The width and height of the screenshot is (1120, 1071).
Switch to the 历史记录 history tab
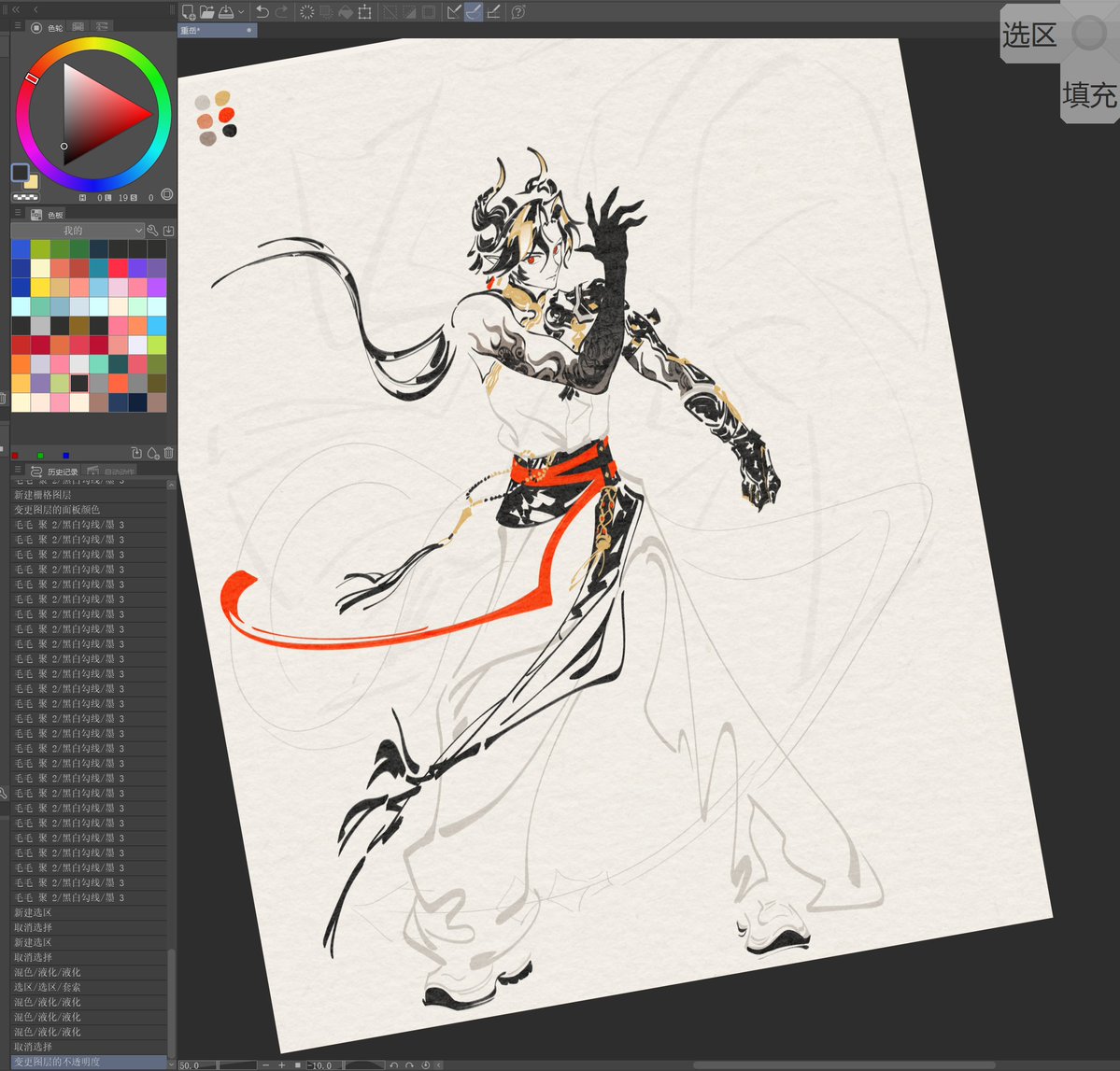(54, 472)
